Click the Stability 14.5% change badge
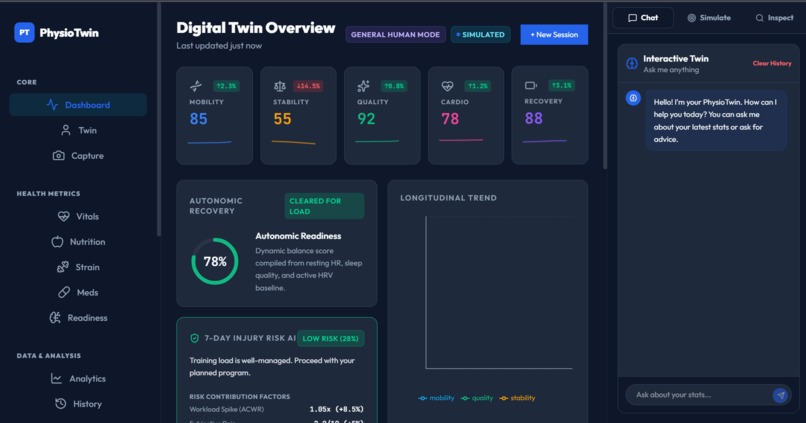The height and width of the screenshot is (423, 806). (308, 86)
